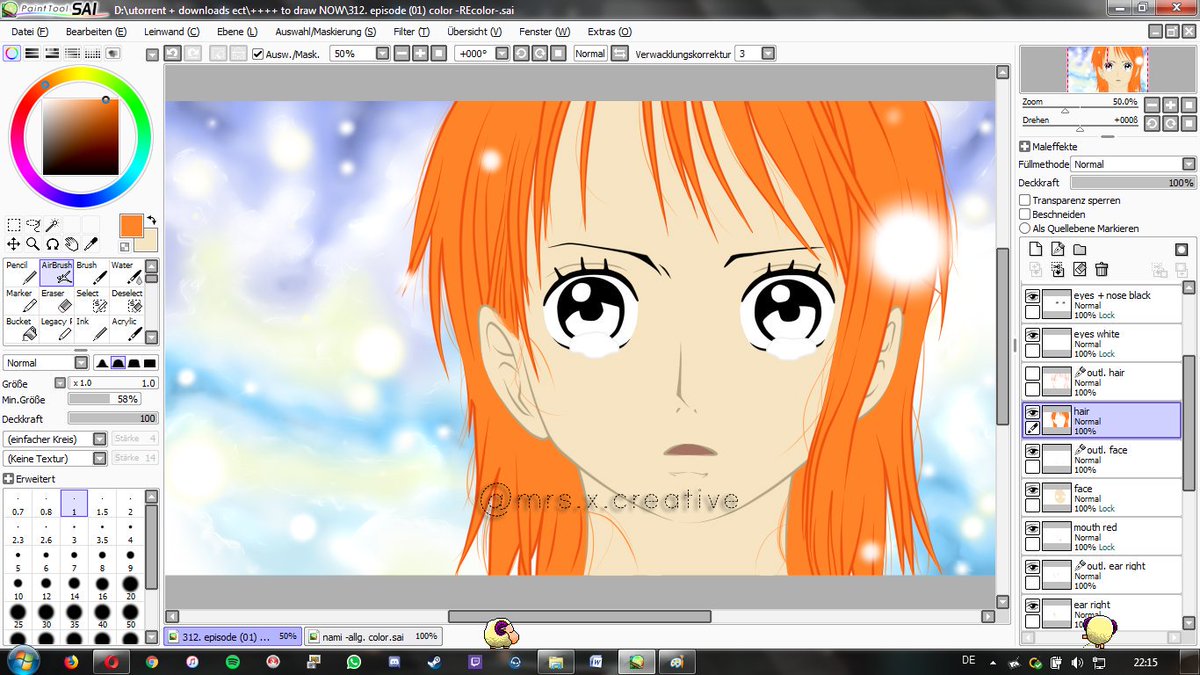This screenshot has width=1200, height=675.
Task: Select the Bucket fill tool
Action: (21, 328)
